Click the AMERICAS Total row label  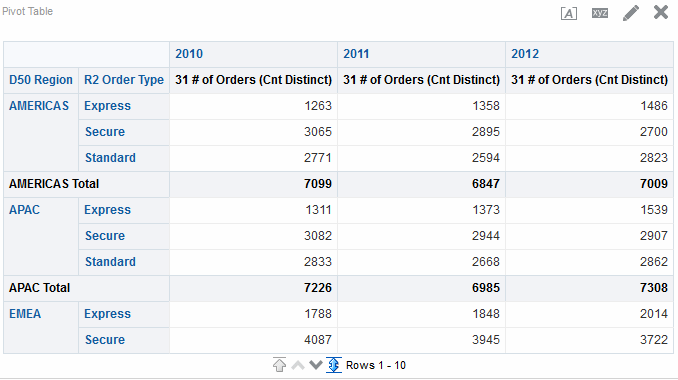click(x=54, y=184)
